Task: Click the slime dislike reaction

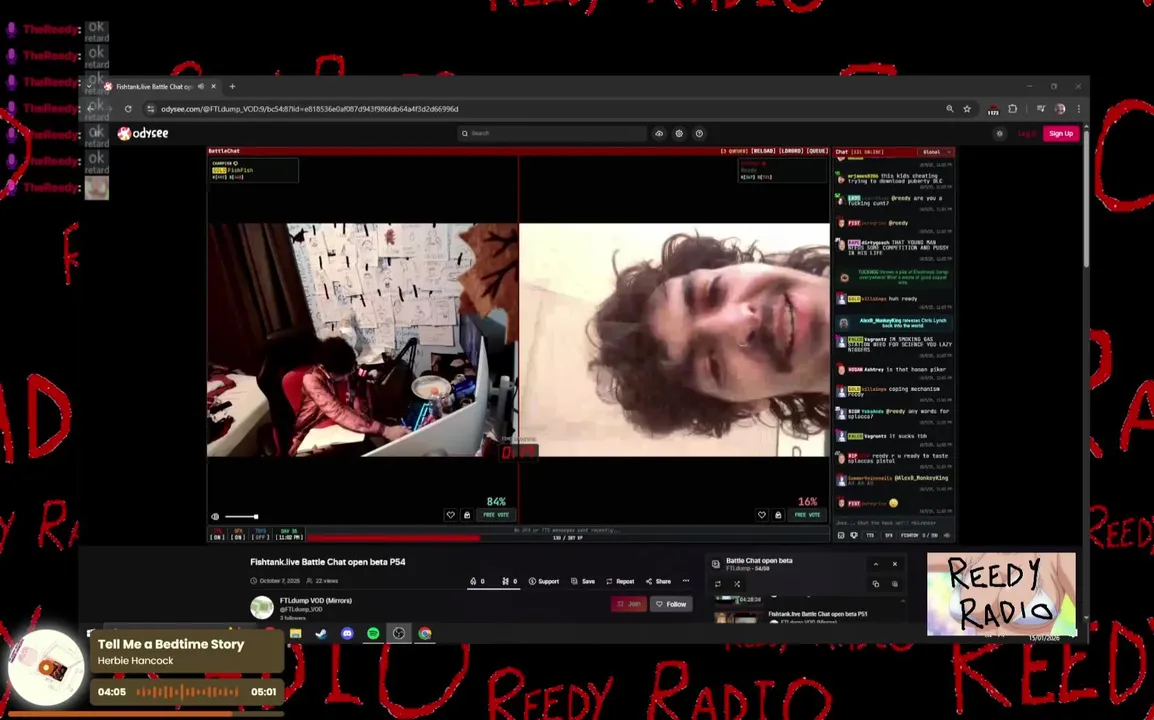Action: click(x=509, y=581)
